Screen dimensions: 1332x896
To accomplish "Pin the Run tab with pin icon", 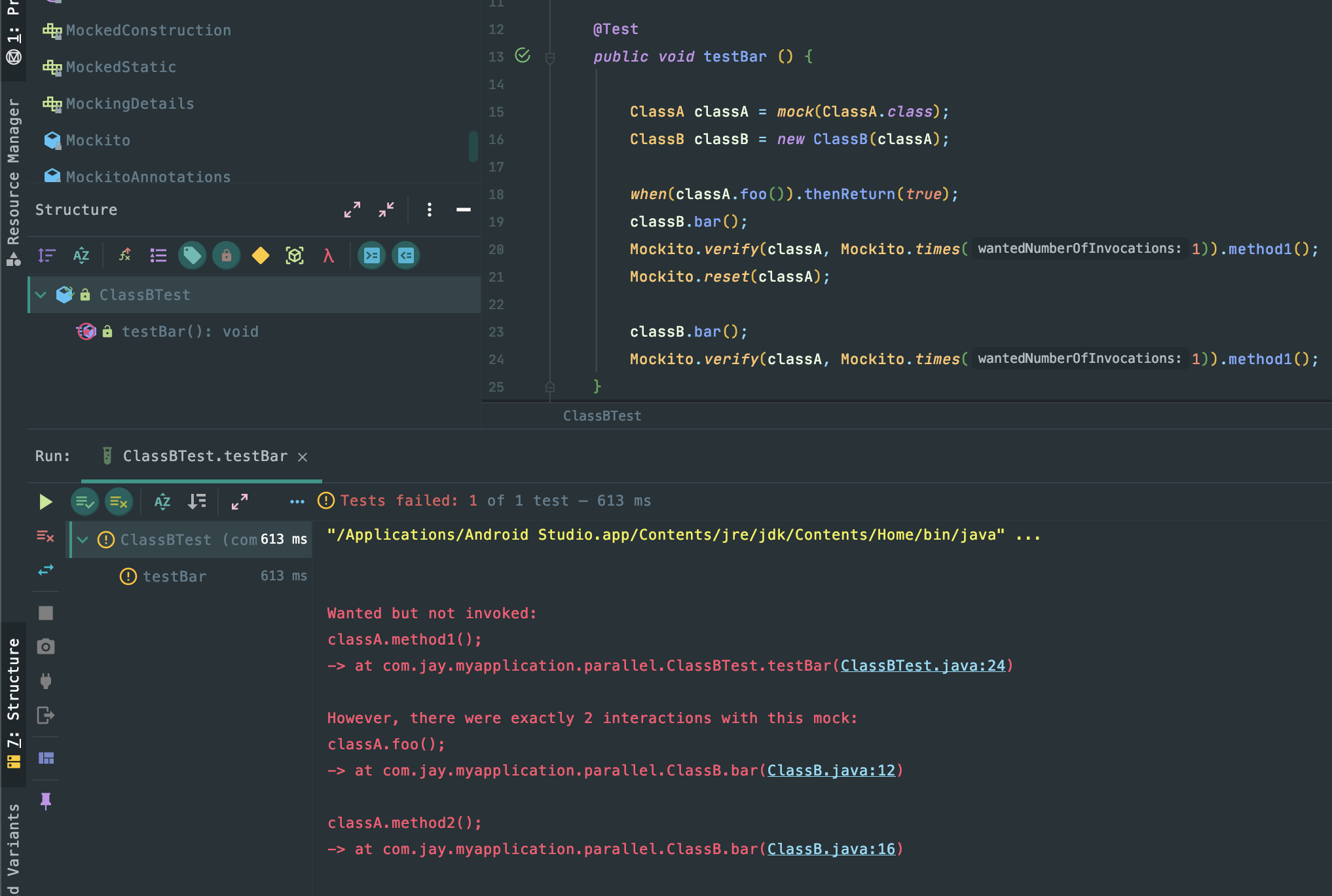I will [46, 800].
